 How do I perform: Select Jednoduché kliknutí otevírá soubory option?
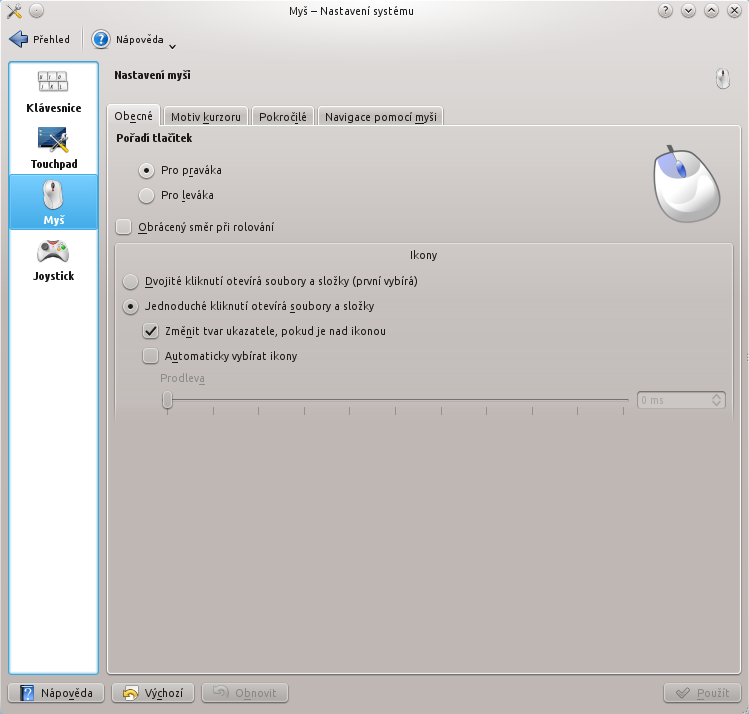click(x=130, y=306)
